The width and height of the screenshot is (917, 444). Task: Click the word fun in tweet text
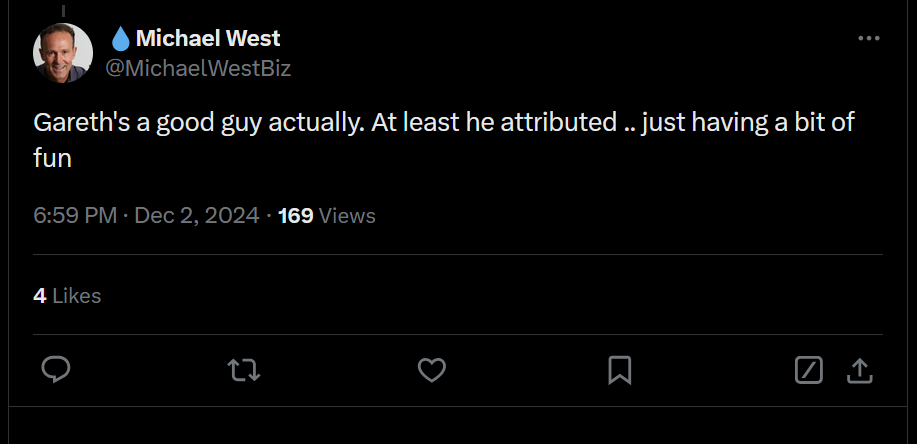point(52,158)
